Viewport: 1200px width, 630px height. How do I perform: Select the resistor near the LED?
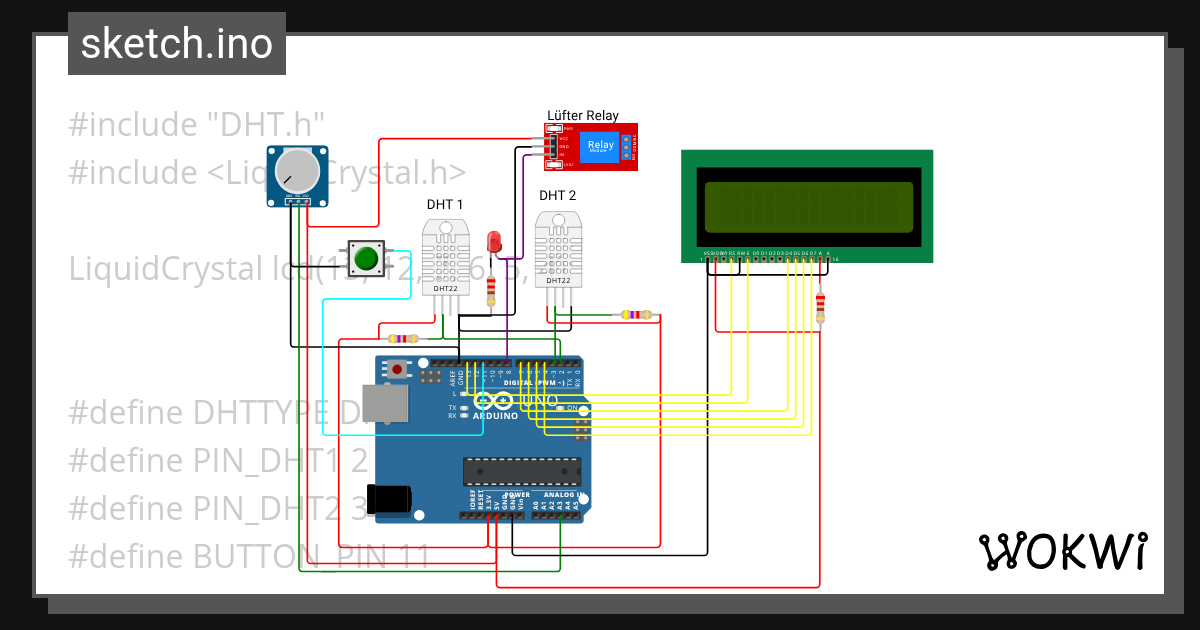(489, 293)
